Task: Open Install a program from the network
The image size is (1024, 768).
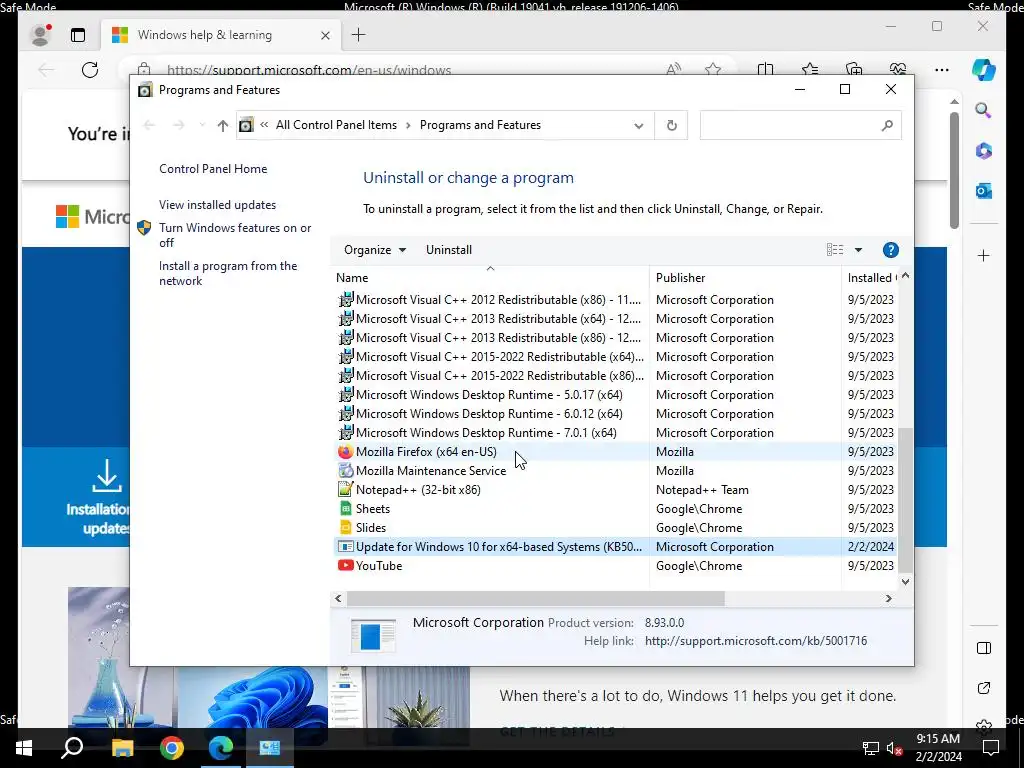Action: (228, 273)
